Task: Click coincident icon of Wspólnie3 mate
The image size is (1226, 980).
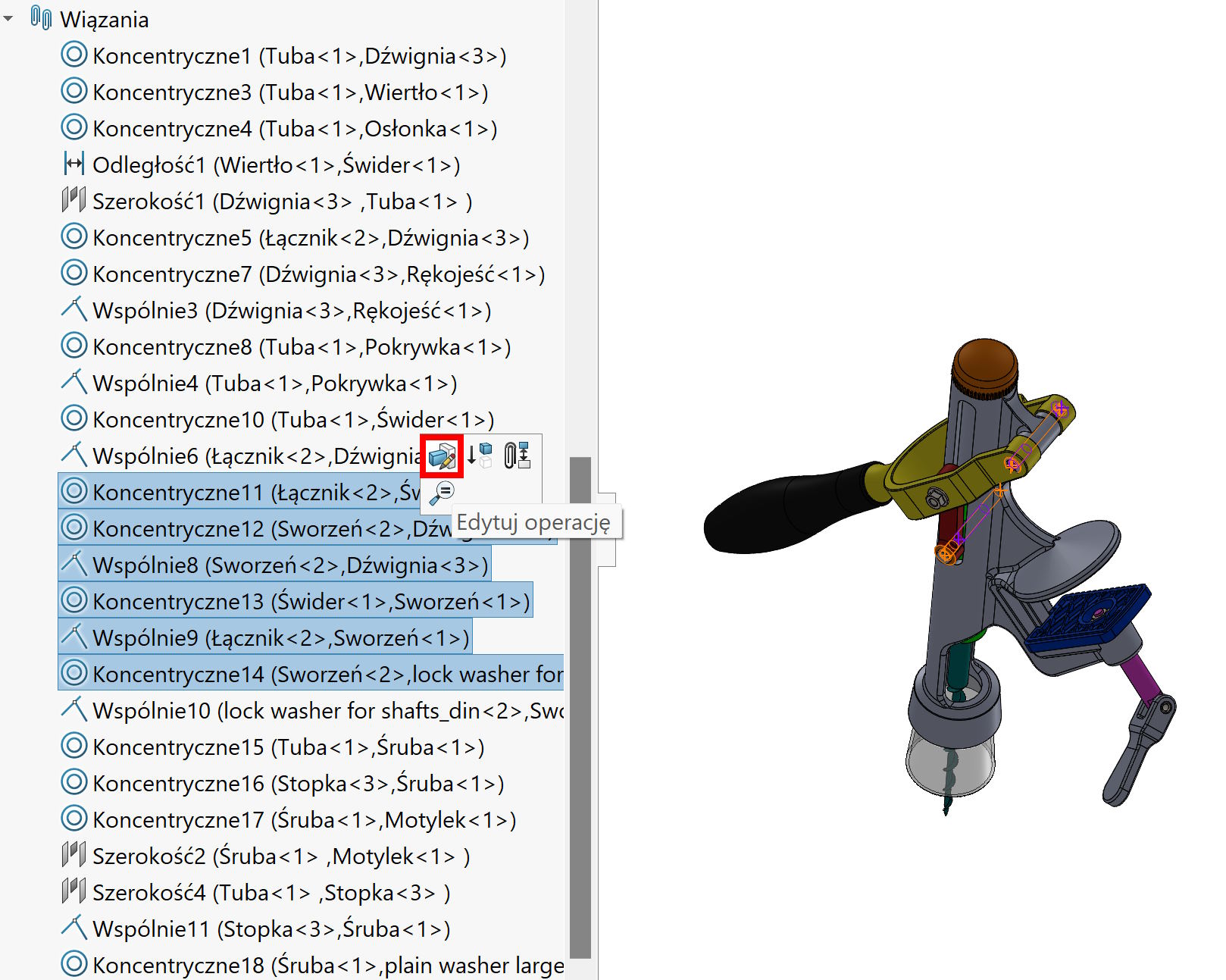Action: pos(73,309)
